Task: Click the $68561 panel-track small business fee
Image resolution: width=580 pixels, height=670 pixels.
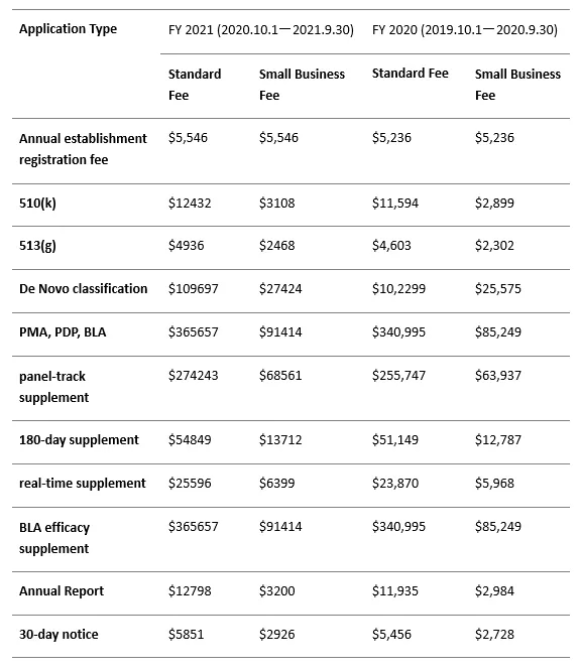Action: click(x=280, y=376)
